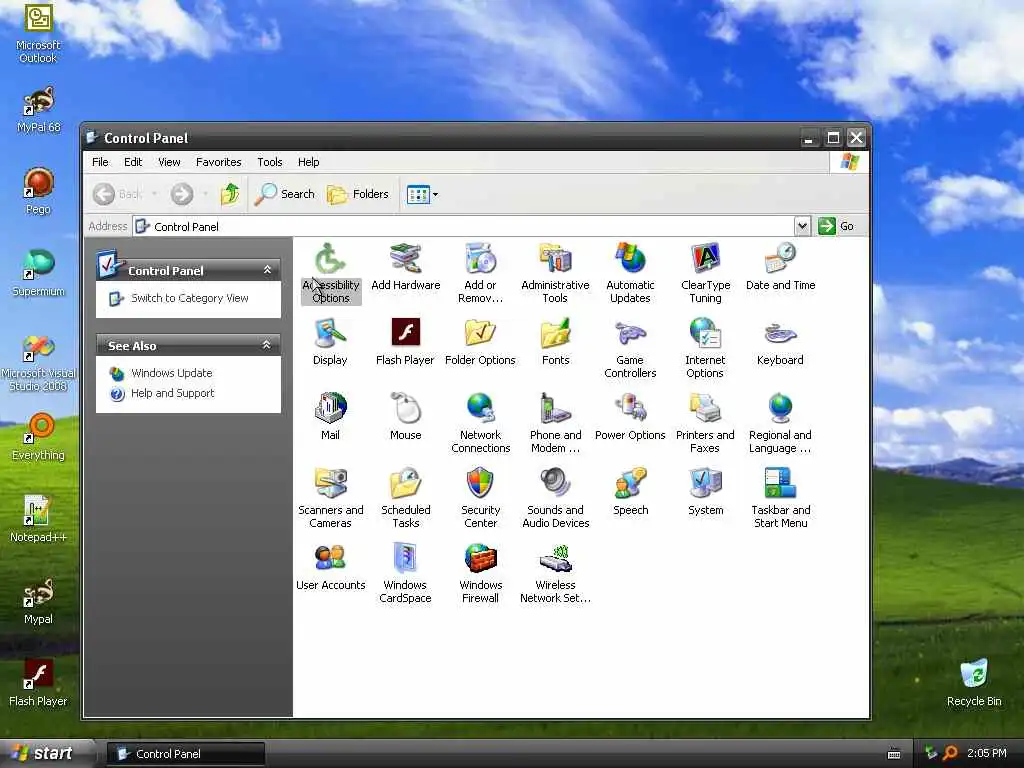
Task: Click the Go button
Action: pyautogui.click(x=837, y=226)
